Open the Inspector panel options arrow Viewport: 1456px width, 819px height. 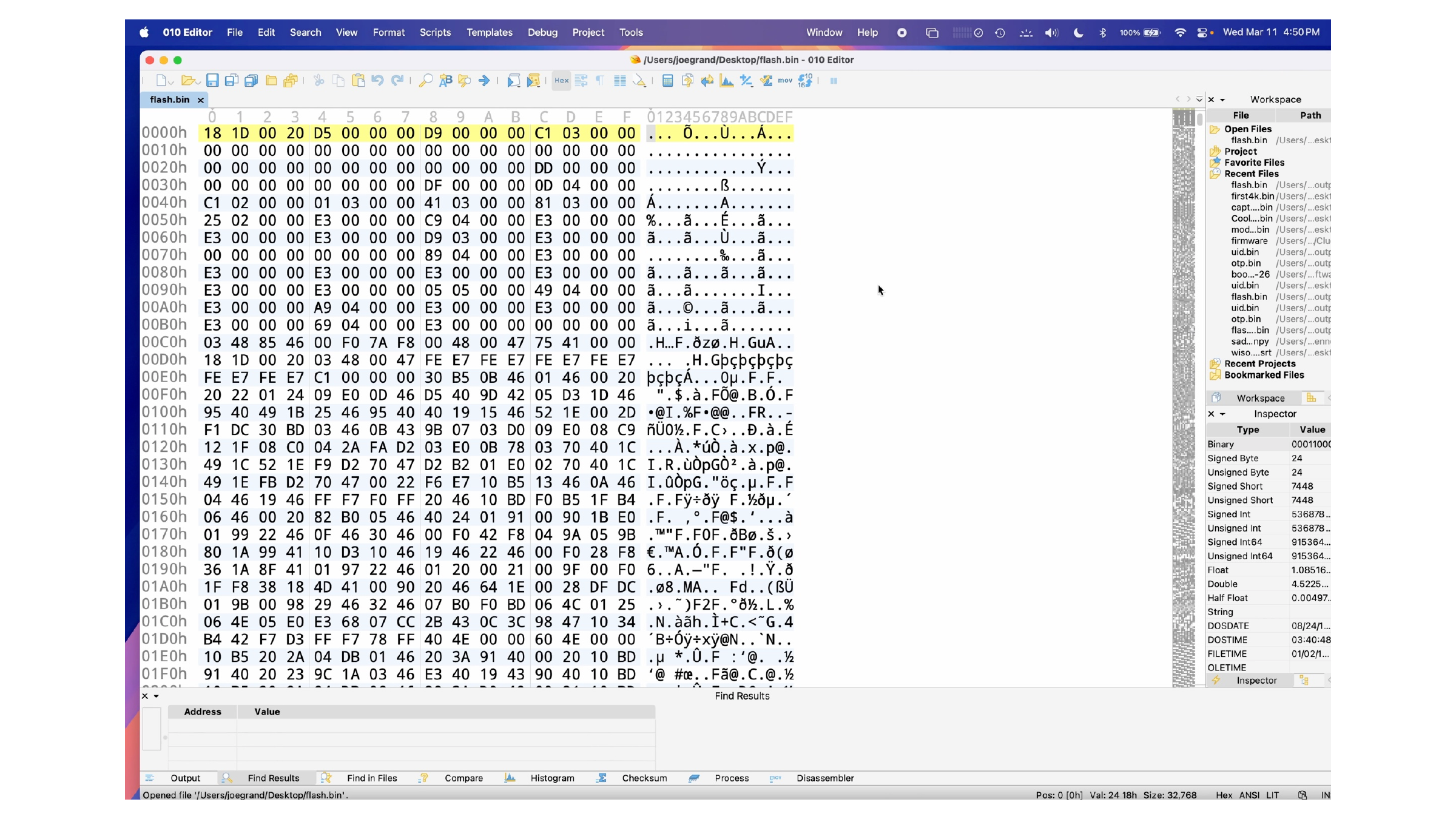coord(1222,414)
